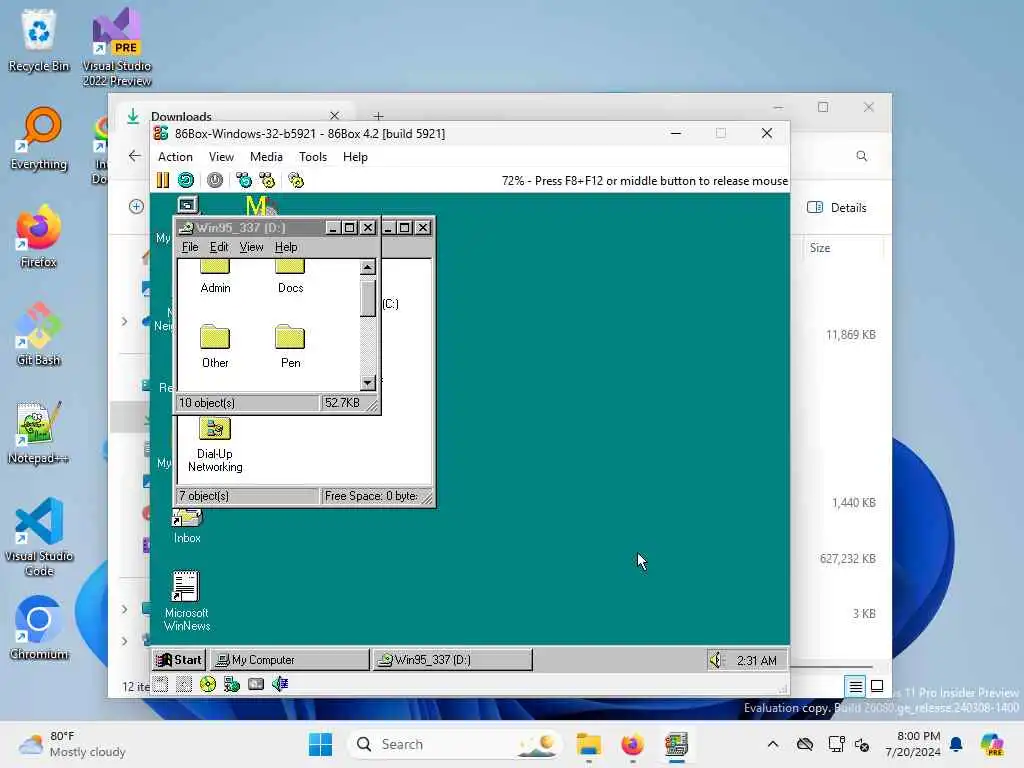Open Help menu in Win95_337 window

(x=286, y=247)
